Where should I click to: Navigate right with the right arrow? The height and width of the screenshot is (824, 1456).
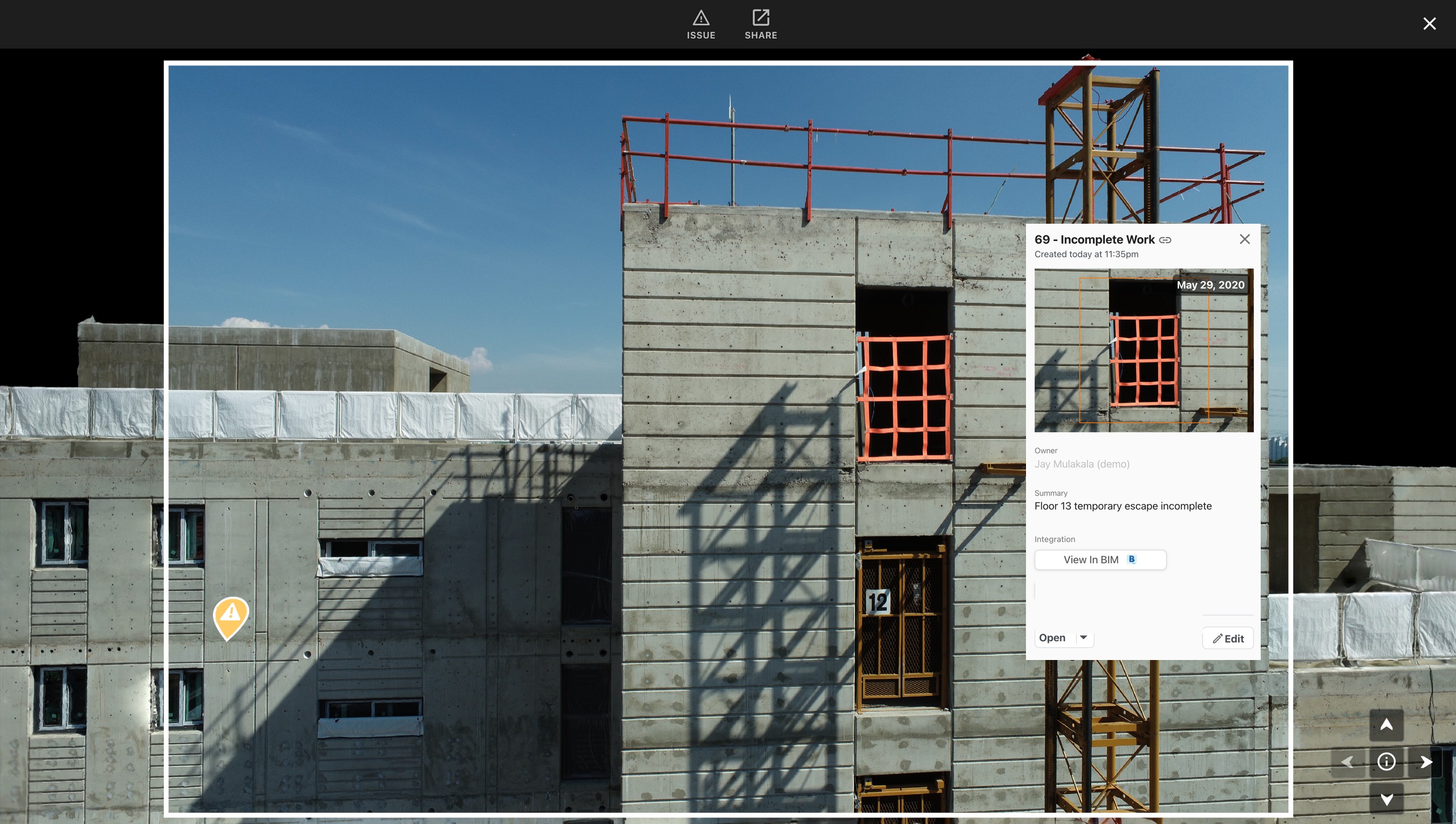point(1426,762)
